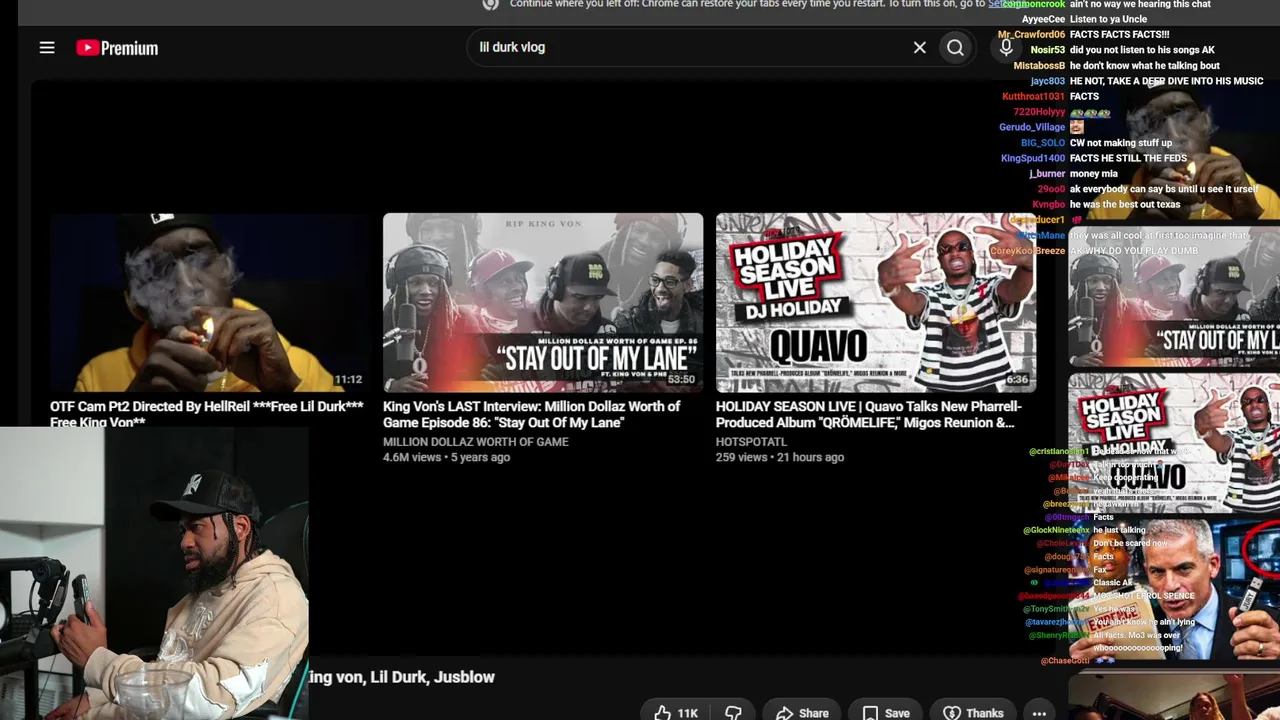Click the magnifying glass search button
This screenshot has width=1280, height=720.
click(x=956, y=47)
